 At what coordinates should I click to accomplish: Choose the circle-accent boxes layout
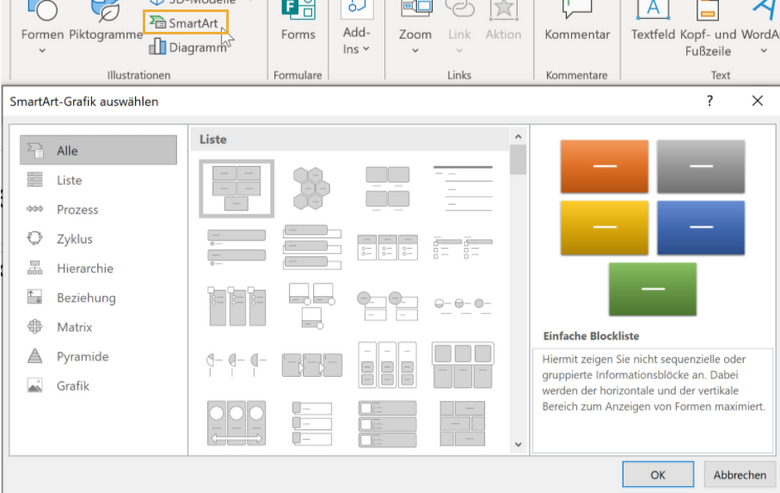tap(388, 305)
